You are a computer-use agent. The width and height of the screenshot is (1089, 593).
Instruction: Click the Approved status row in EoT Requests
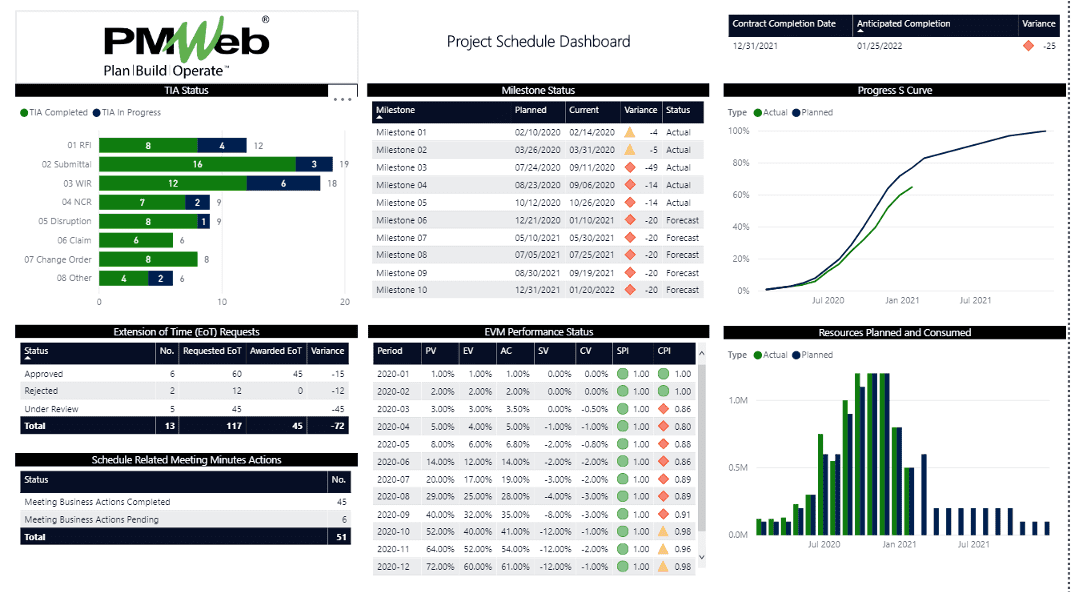click(42, 373)
